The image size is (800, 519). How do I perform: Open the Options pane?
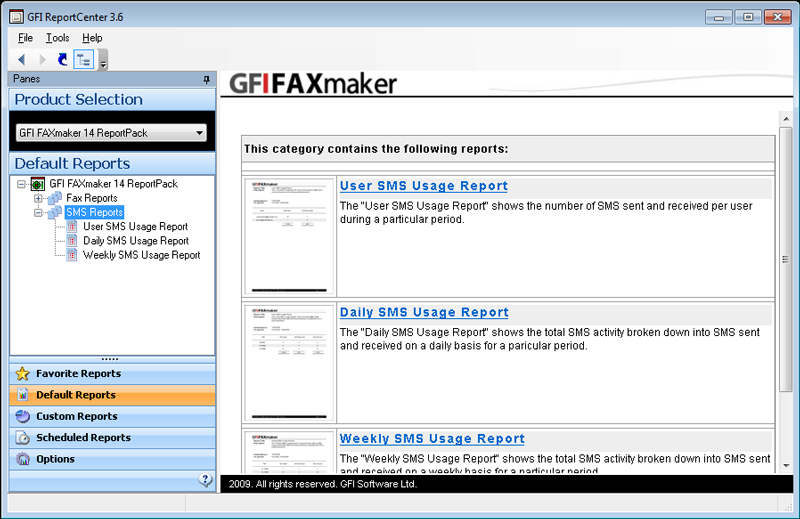pyautogui.click(x=112, y=459)
